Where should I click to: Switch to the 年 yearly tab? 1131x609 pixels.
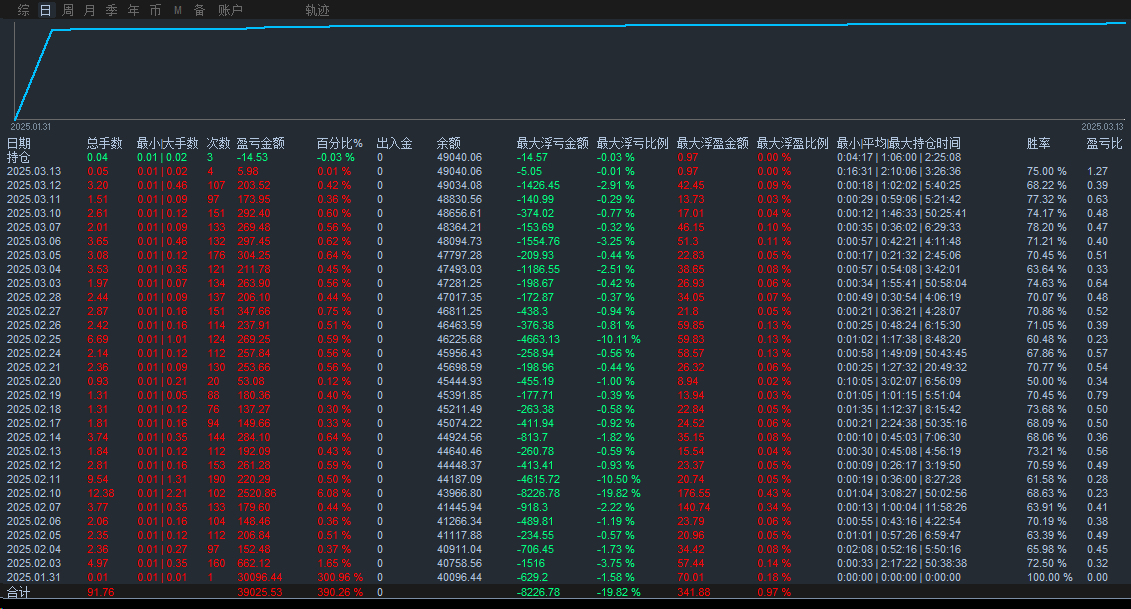tap(133, 10)
